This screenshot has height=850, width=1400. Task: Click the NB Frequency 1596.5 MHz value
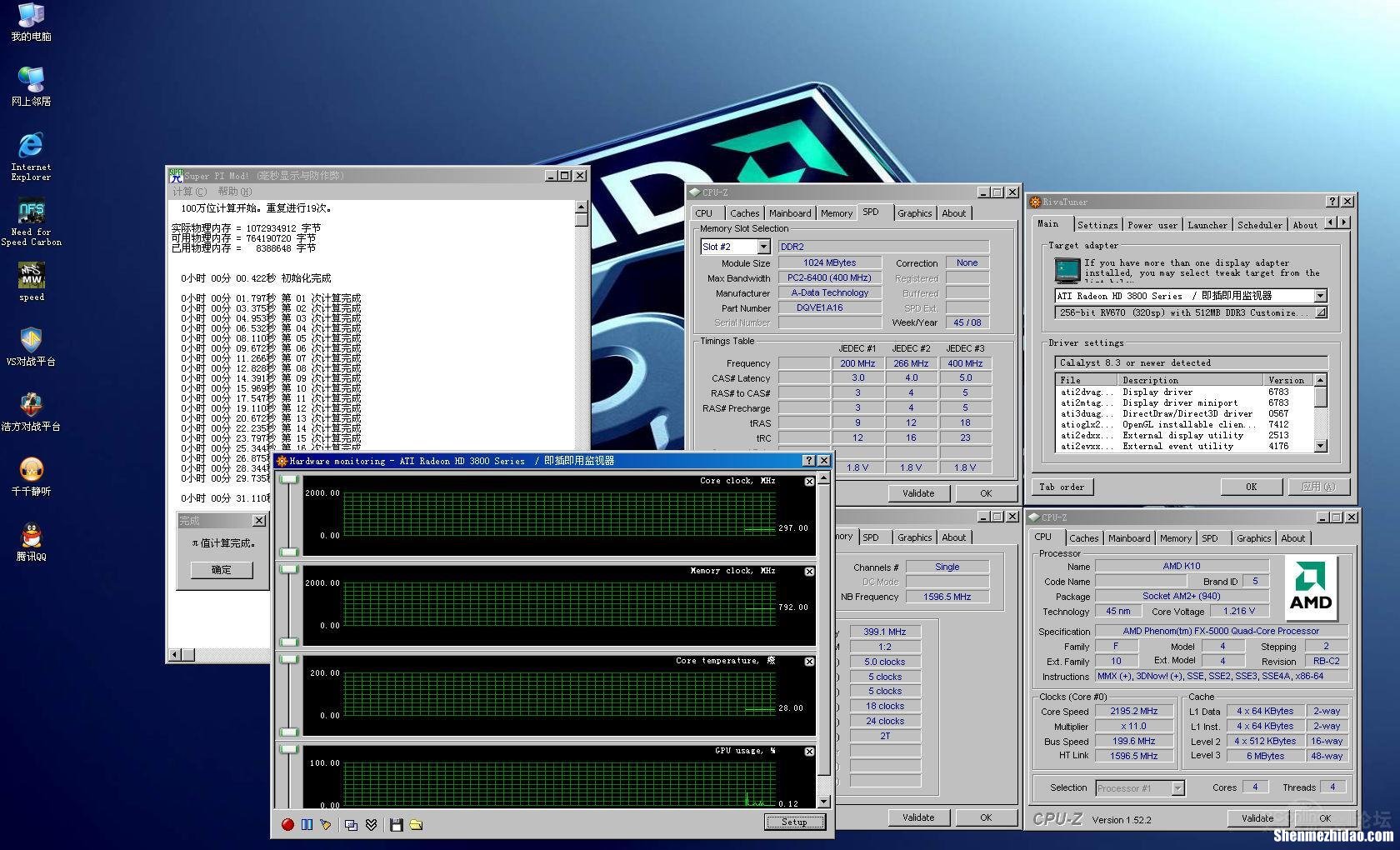(x=947, y=597)
